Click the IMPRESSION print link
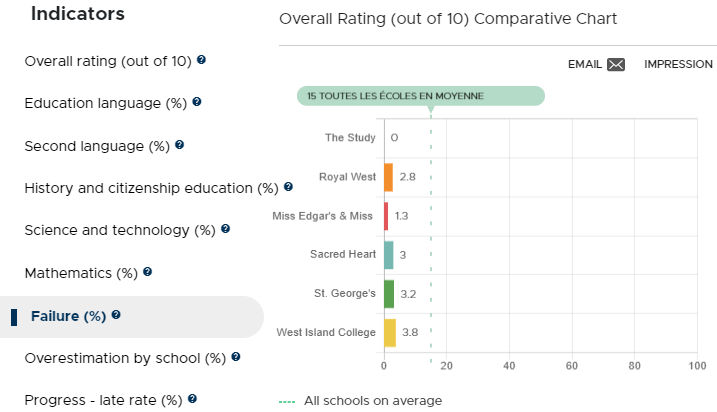 678,64
